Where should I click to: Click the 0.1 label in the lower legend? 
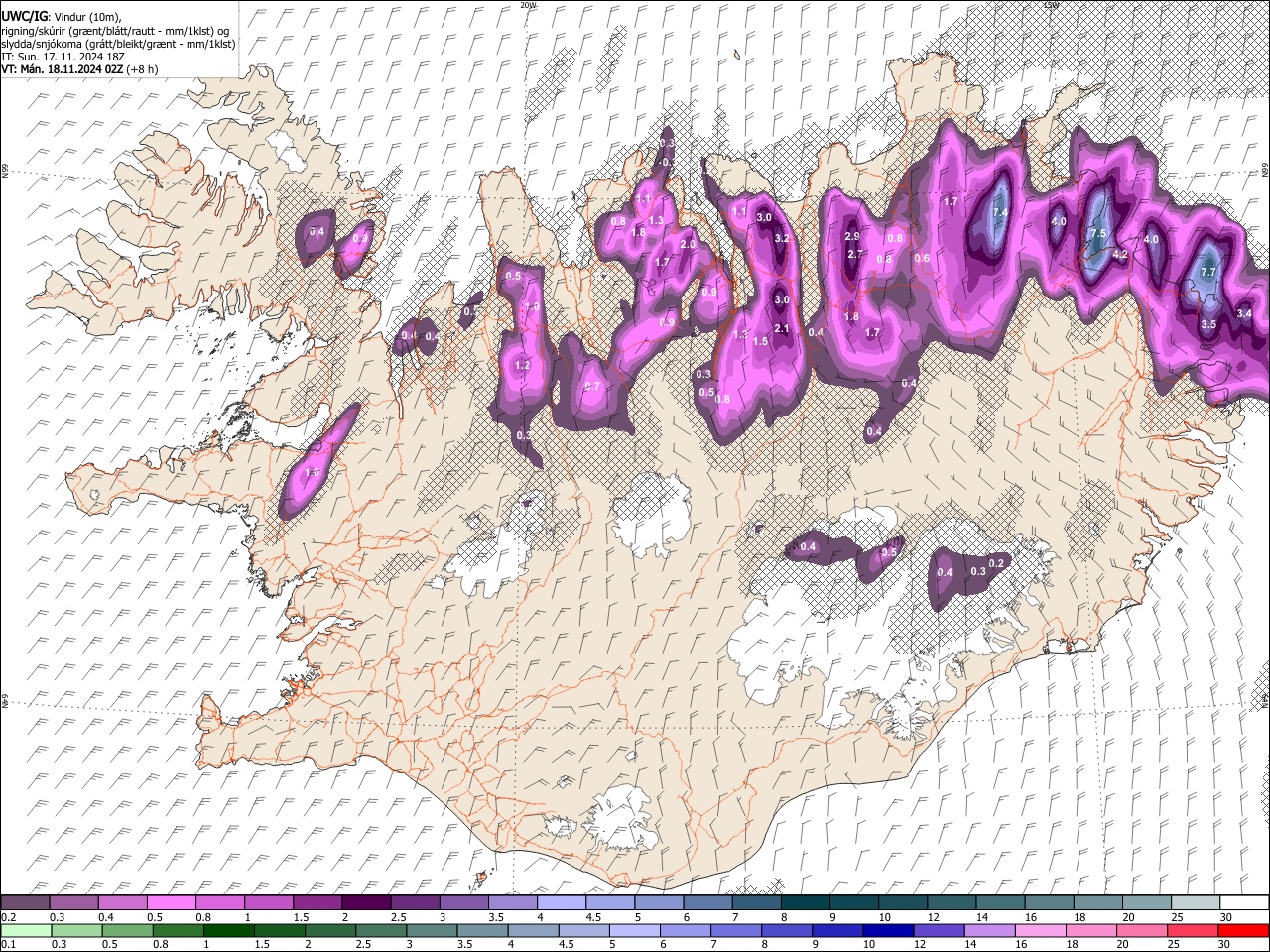coord(8,943)
